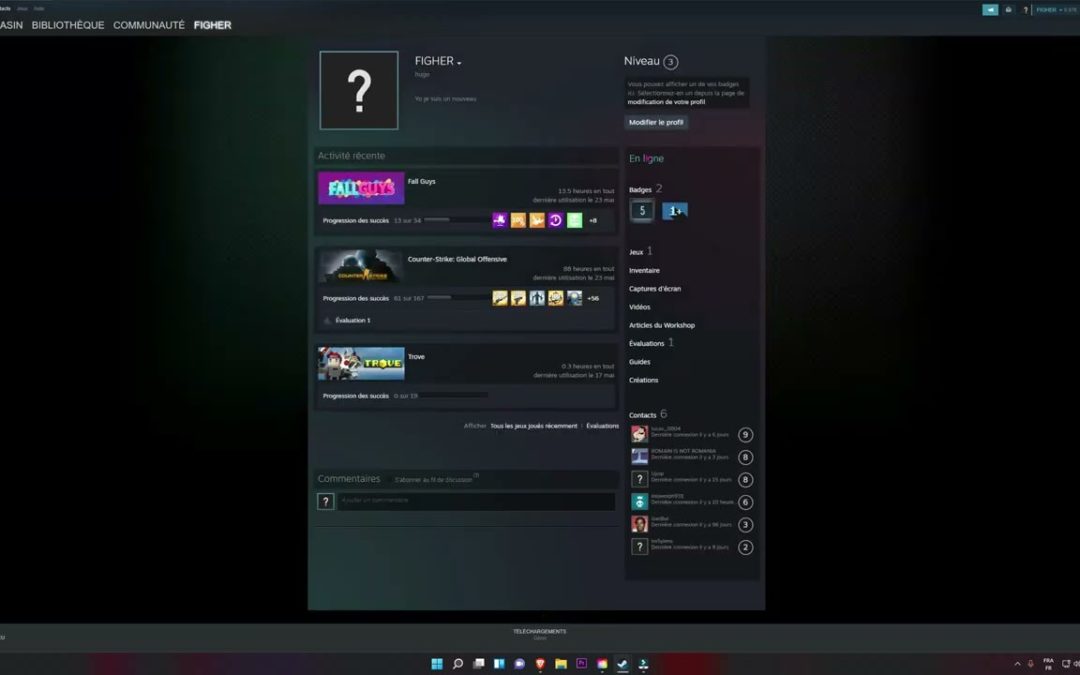This screenshot has width=1080, height=675.
Task: Click the green Fall Guys achievement icon
Action: pyautogui.click(x=574, y=220)
